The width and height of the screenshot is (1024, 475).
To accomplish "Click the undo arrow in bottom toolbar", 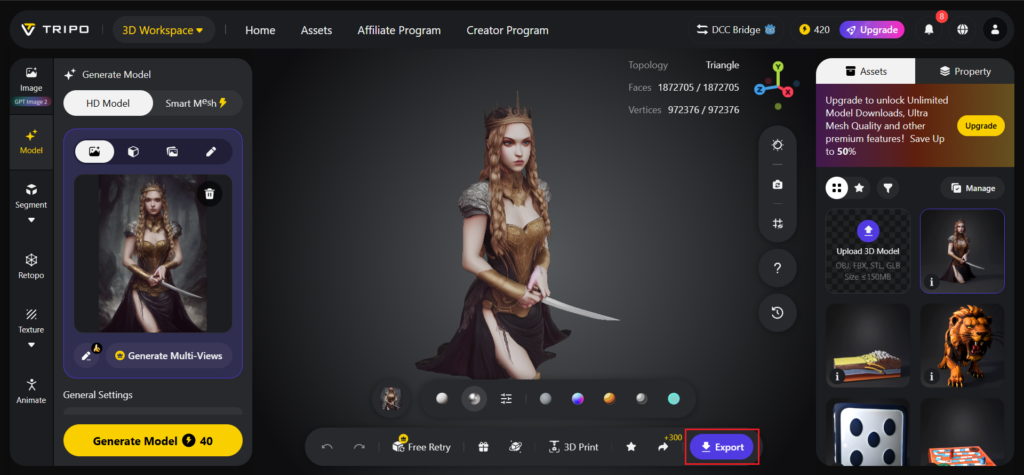I will [x=327, y=447].
